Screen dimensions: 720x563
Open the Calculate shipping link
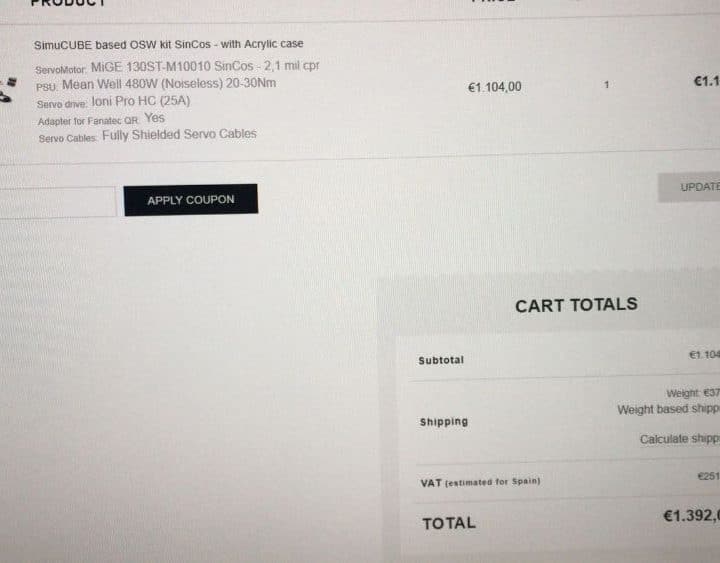(679, 439)
